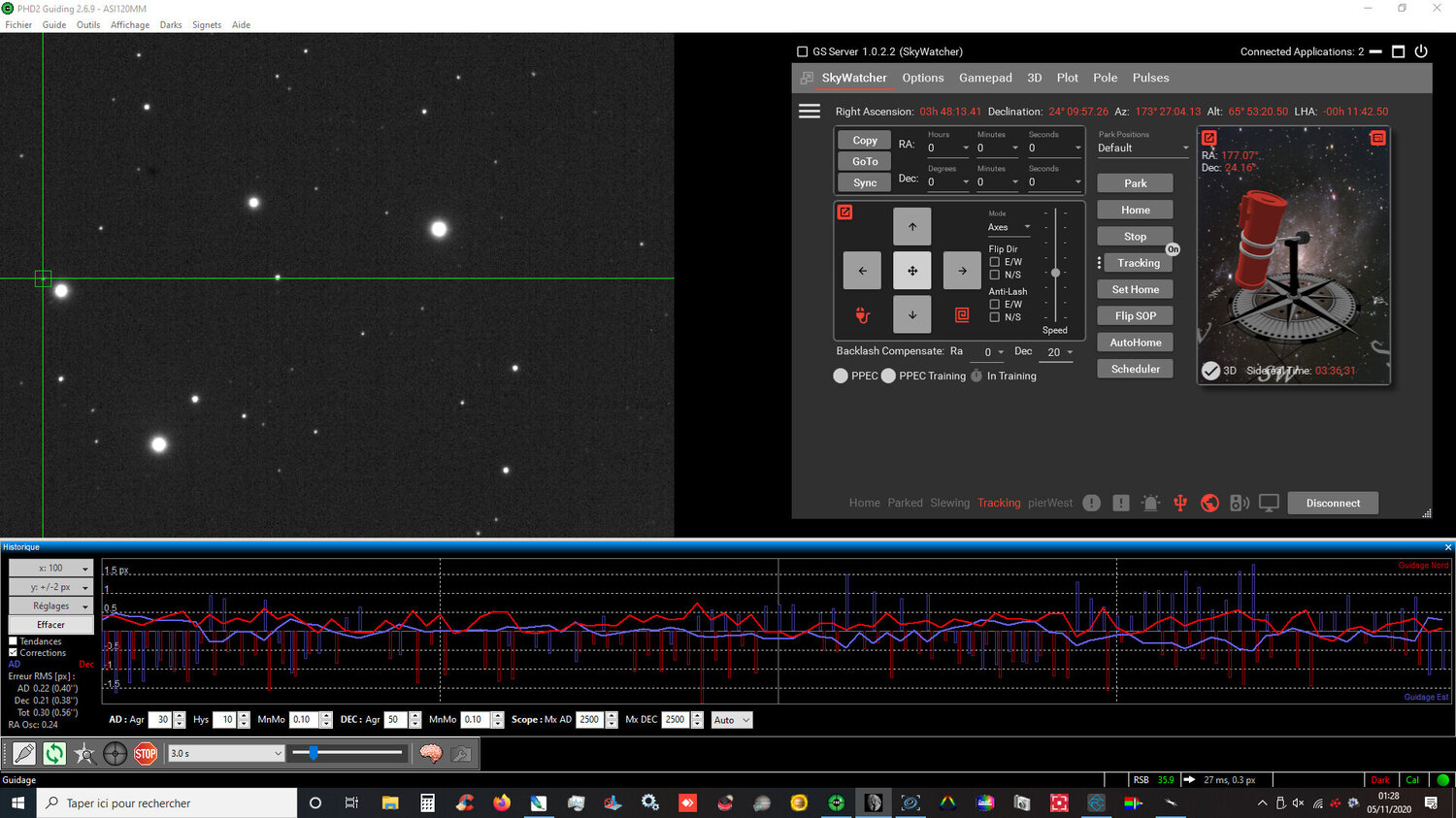Expand the Park Positions Default dropdown

1142,148
